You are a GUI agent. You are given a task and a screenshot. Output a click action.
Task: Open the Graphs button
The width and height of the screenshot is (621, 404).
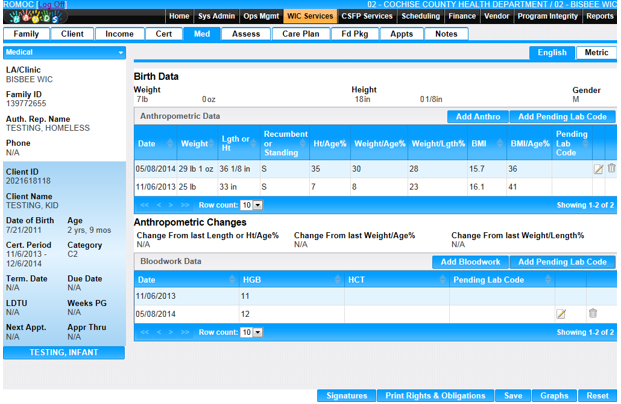(x=554, y=396)
